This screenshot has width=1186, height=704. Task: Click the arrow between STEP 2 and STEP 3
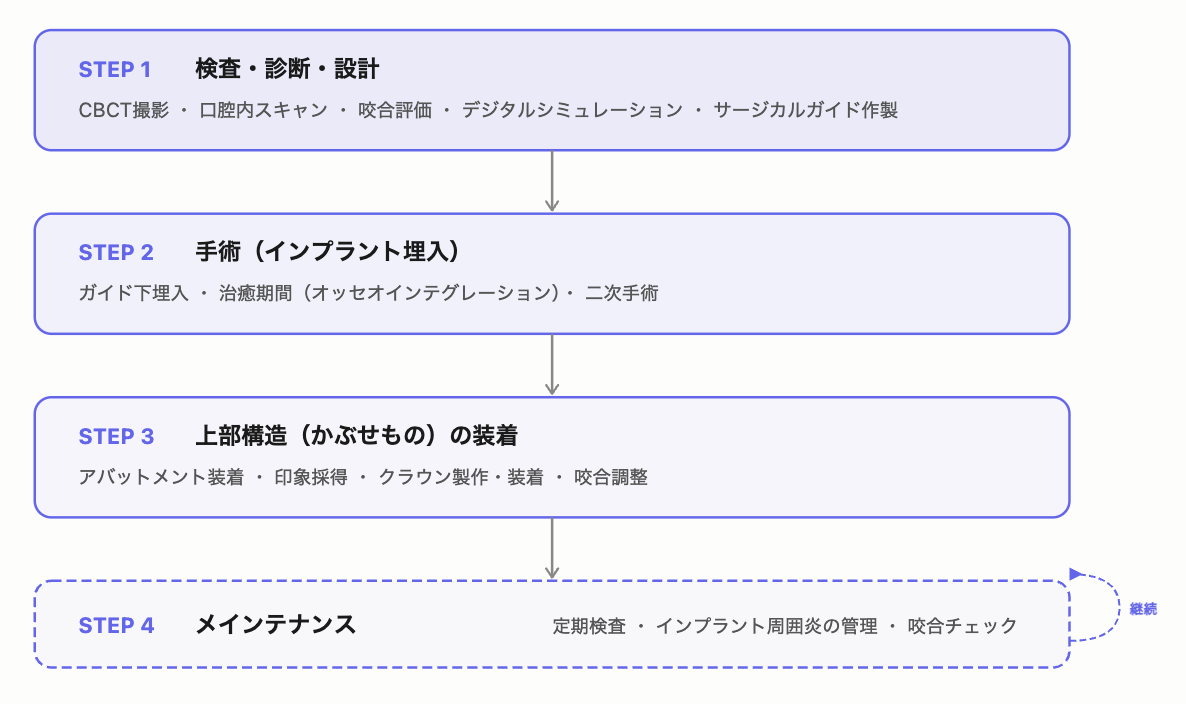[552, 364]
